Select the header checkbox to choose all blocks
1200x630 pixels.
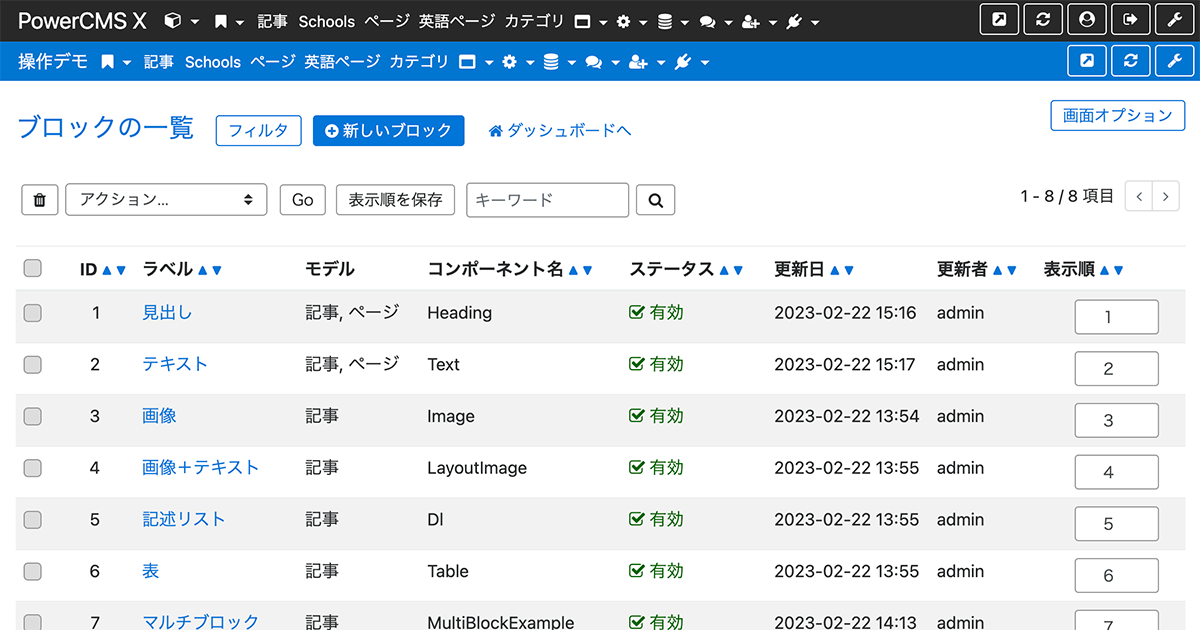pyautogui.click(x=32, y=267)
